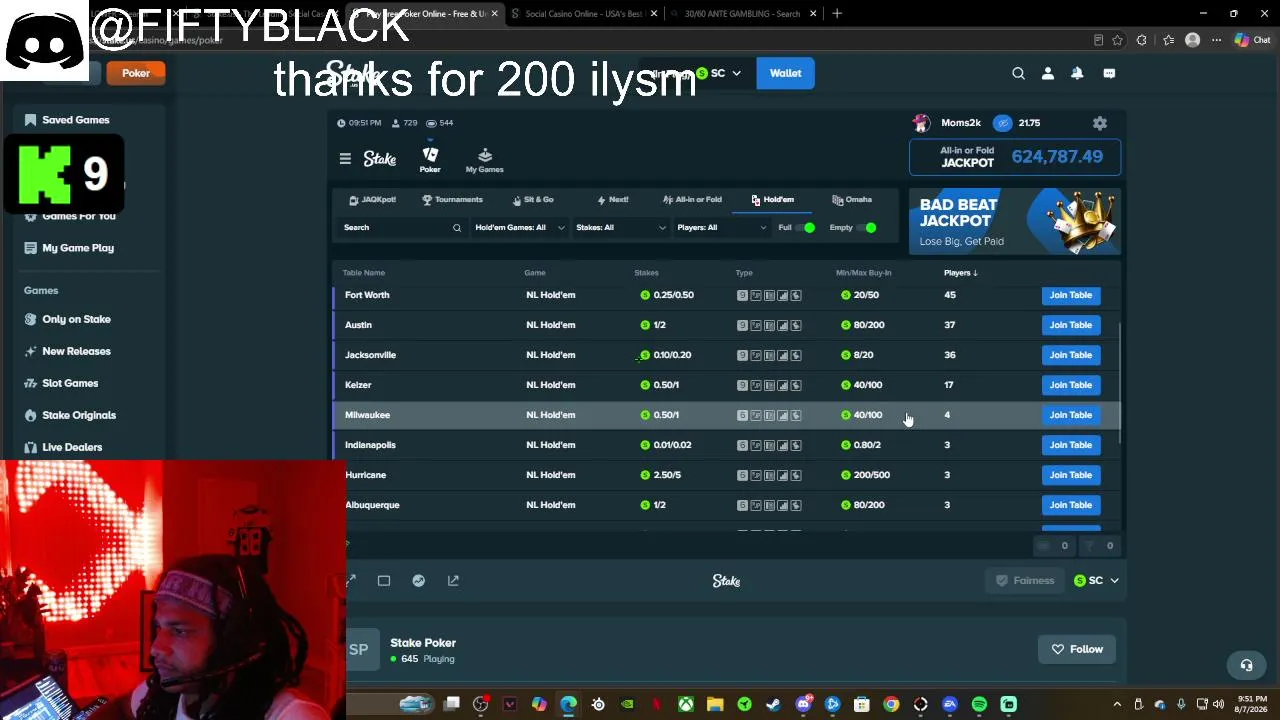Open Xbox app from the taskbar
1280x720 pixels.
click(x=686, y=704)
